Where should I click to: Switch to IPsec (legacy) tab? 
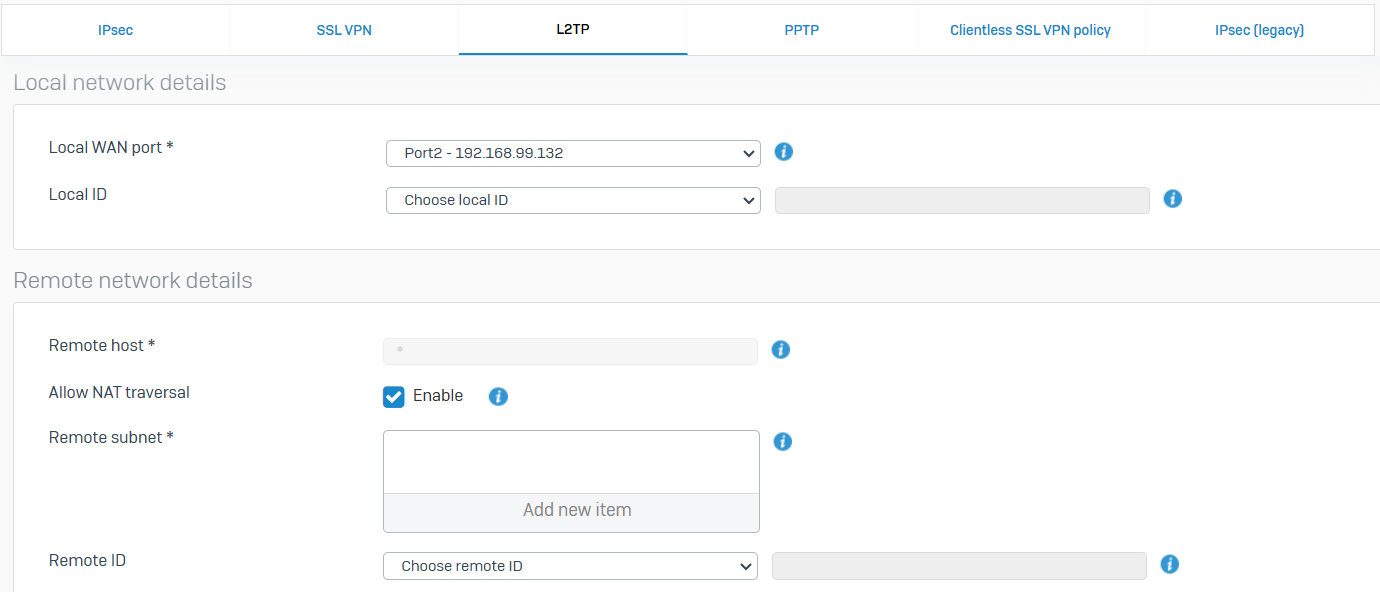(1259, 30)
